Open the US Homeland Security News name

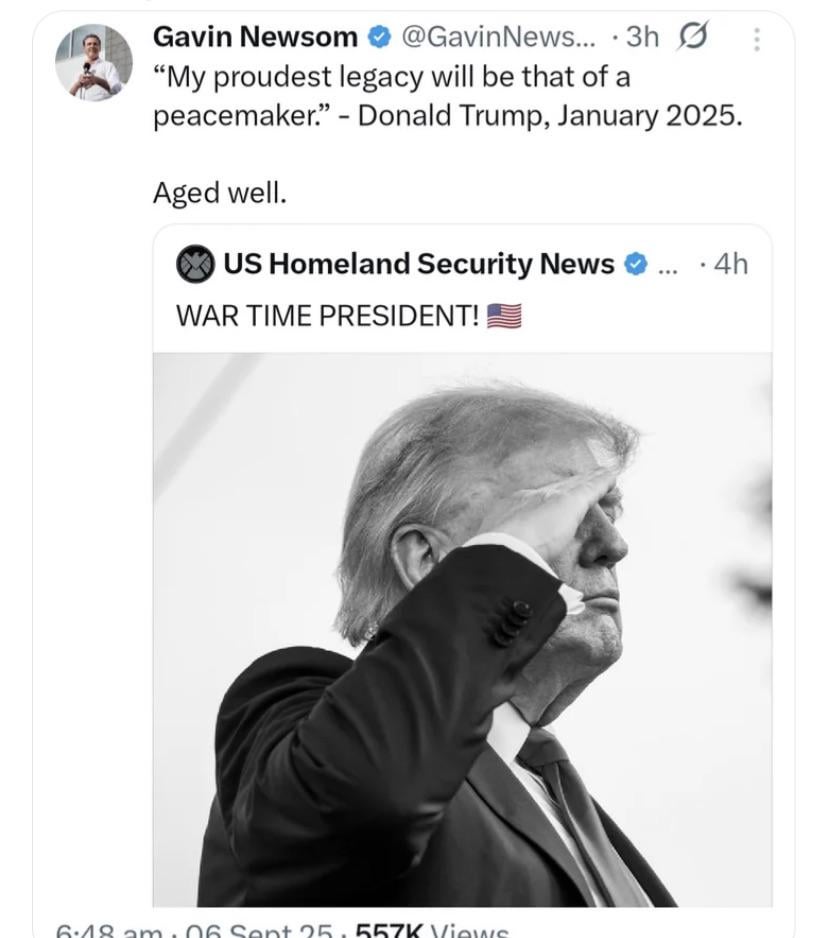click(418, 264)
